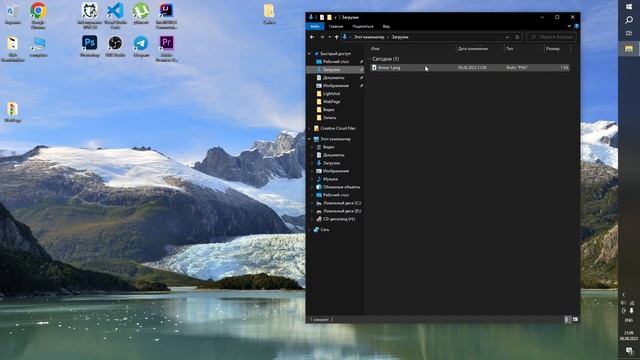Select Изображения in Quick access section

coord(333,86)
